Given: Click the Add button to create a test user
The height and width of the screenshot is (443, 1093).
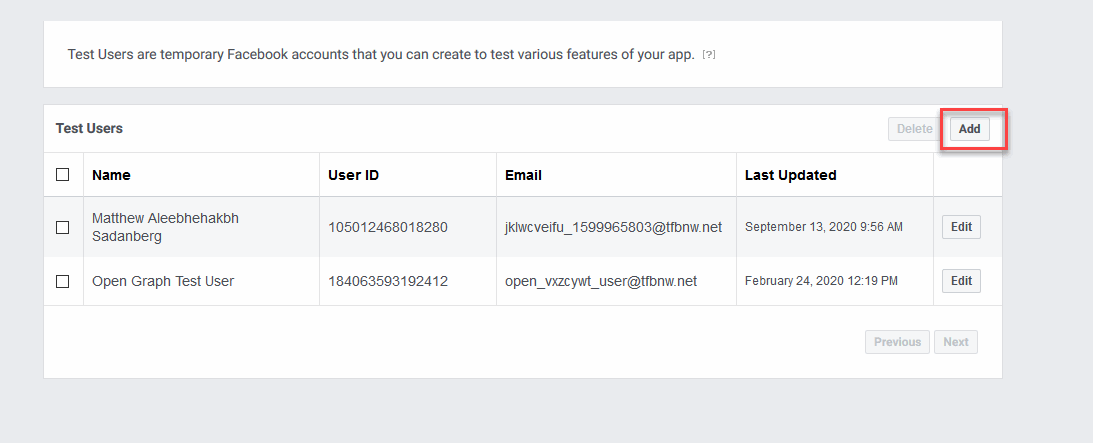Looking at the screenshot, I should pyautogui.click(x=970, y=129).
